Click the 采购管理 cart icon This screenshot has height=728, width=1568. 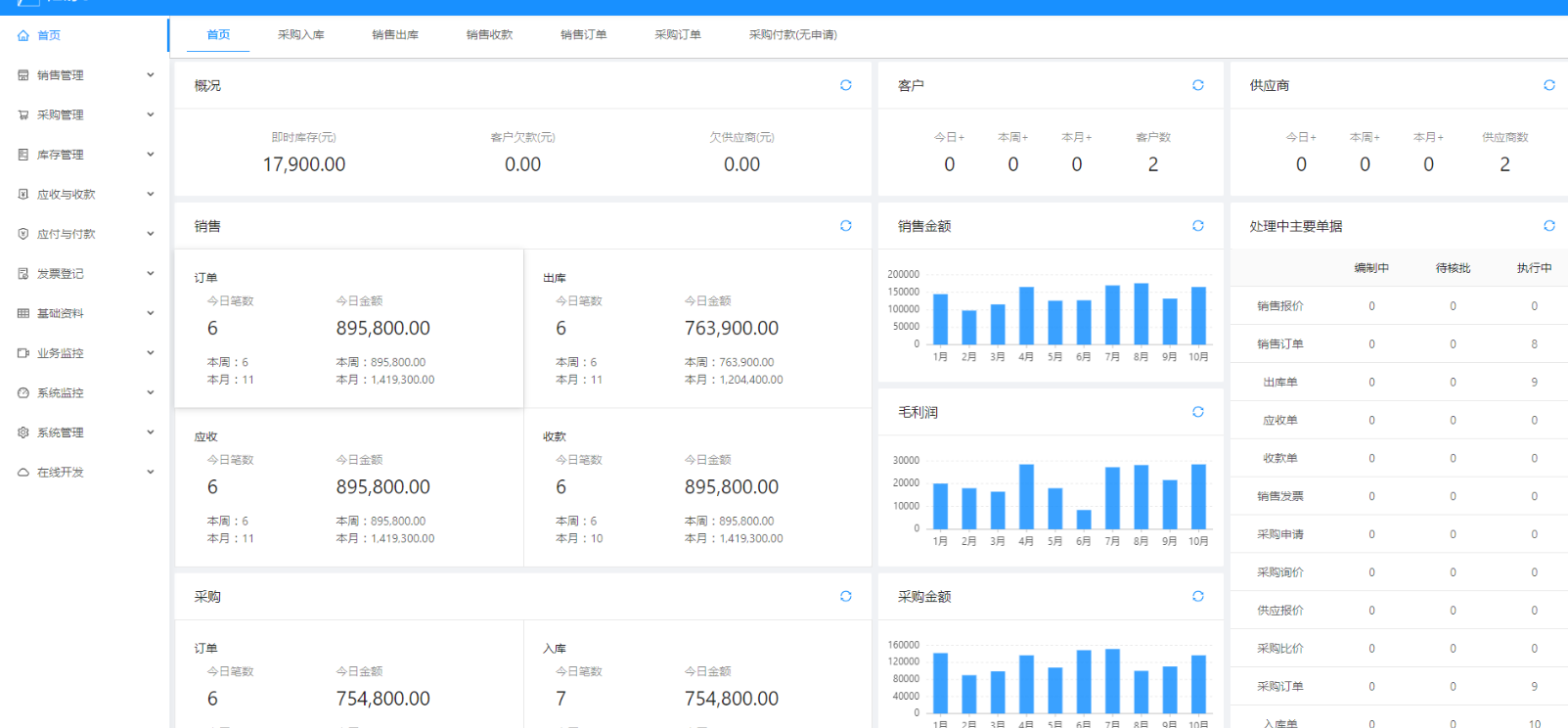tap(23, 114)
